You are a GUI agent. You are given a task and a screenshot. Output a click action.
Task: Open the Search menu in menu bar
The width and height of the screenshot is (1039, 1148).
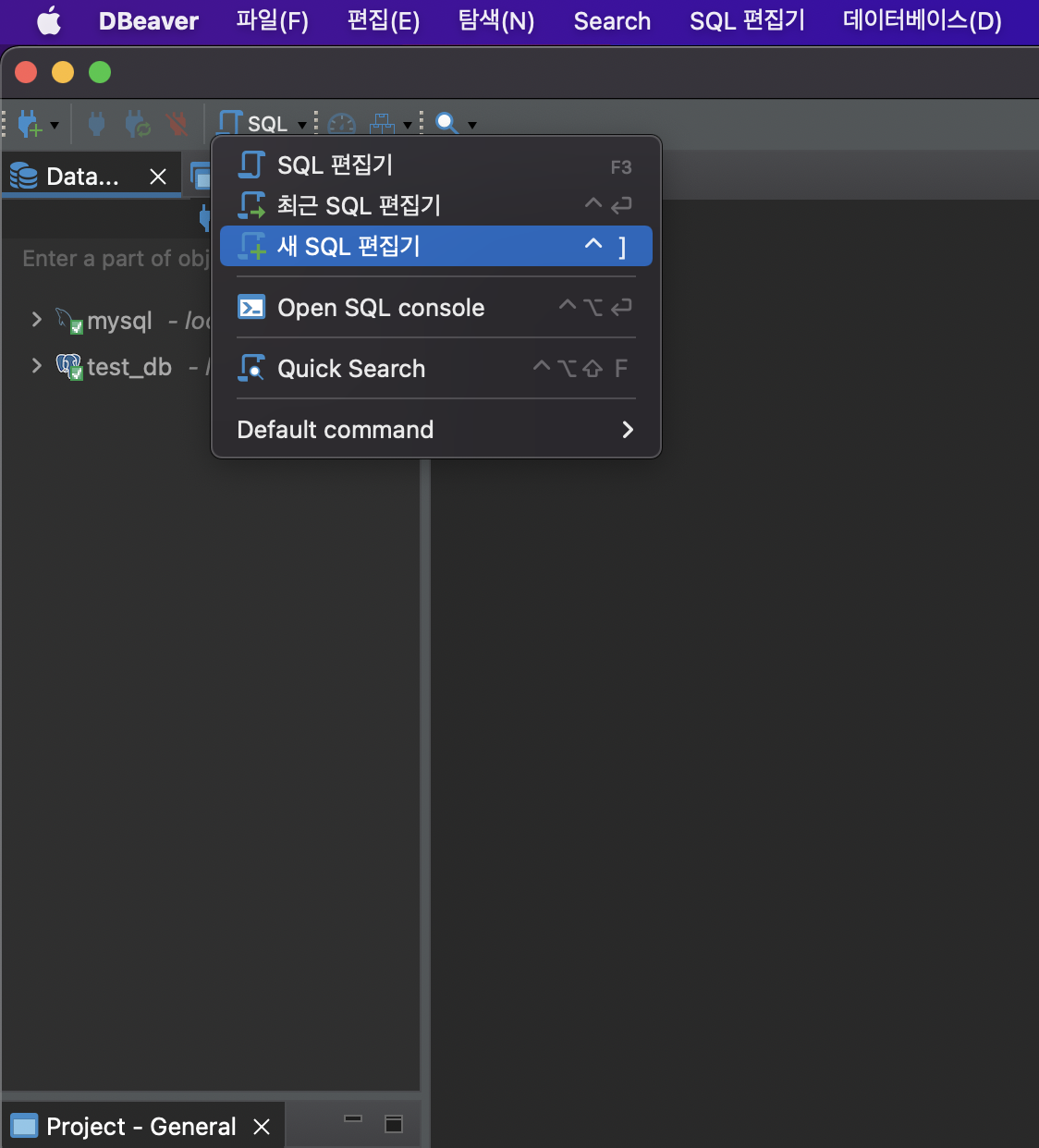pyautogui.click(x=612, y=20)
